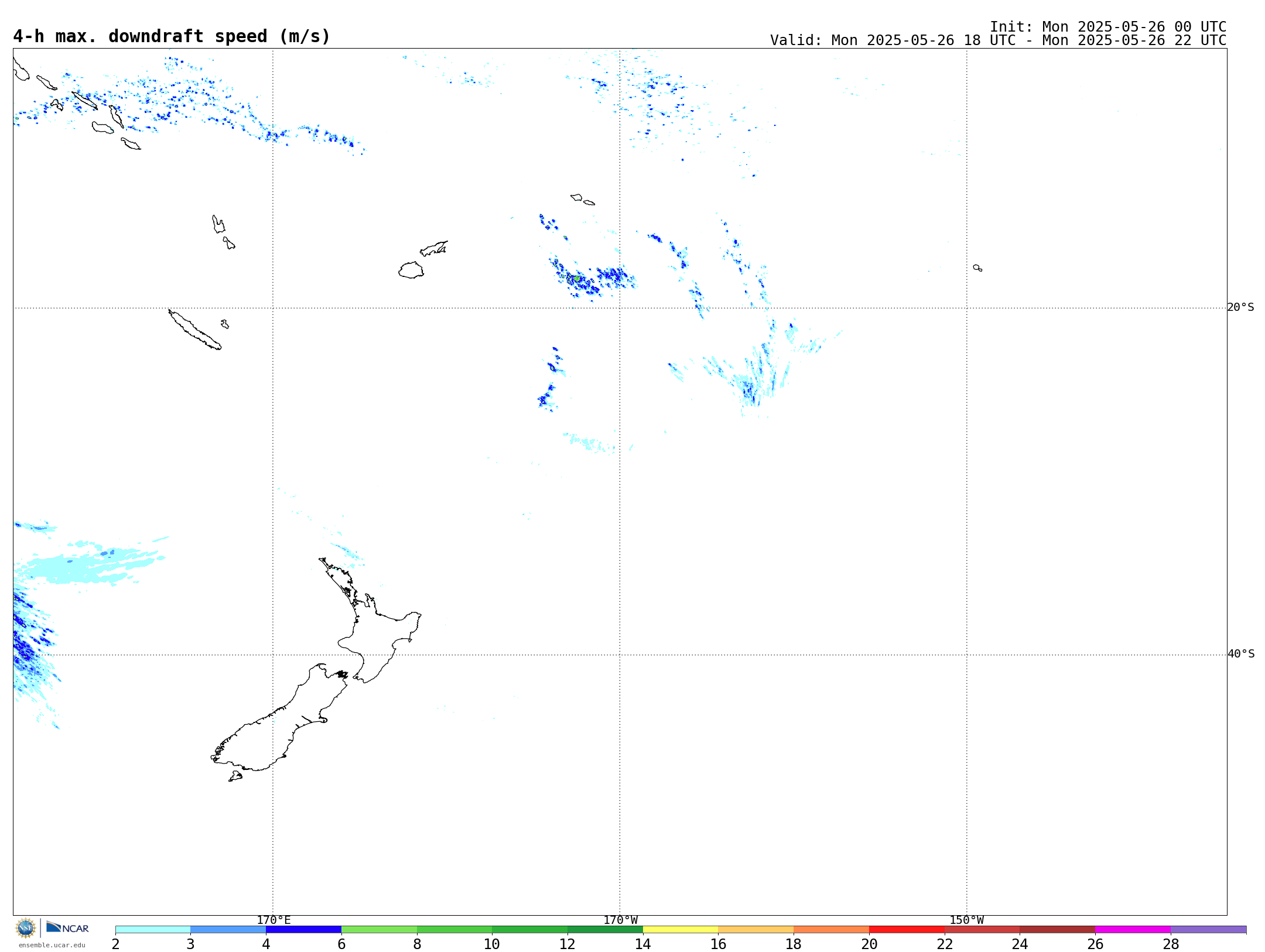Select the purple above-28 colorbar swatch

pos(1208,930)
